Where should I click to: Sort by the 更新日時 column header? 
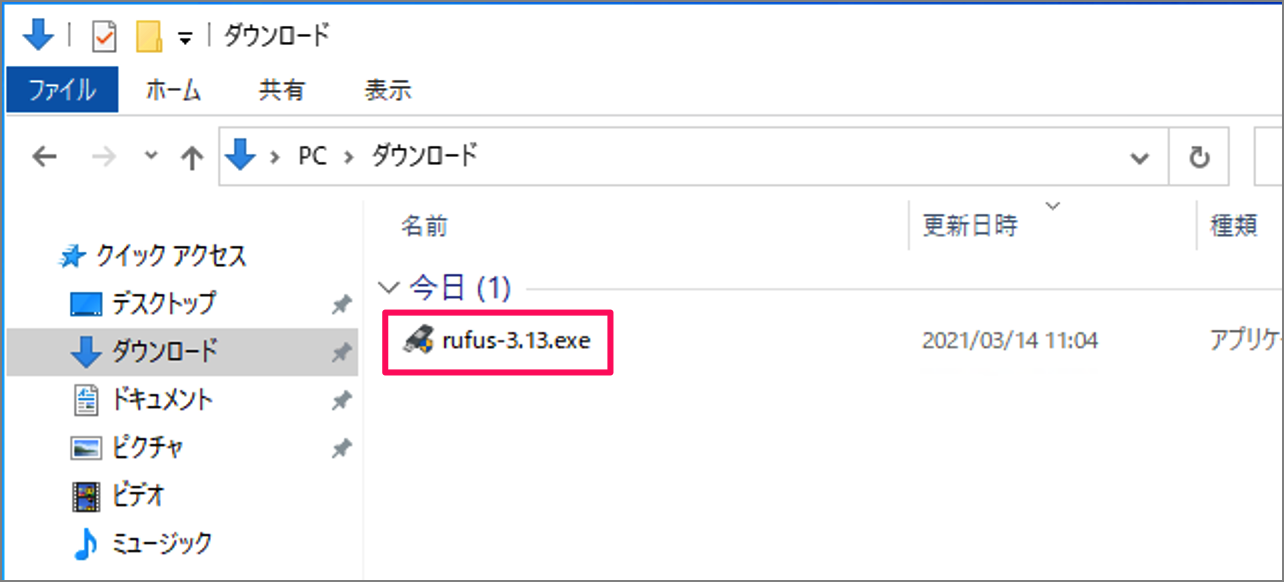click(x=969, y=226)
